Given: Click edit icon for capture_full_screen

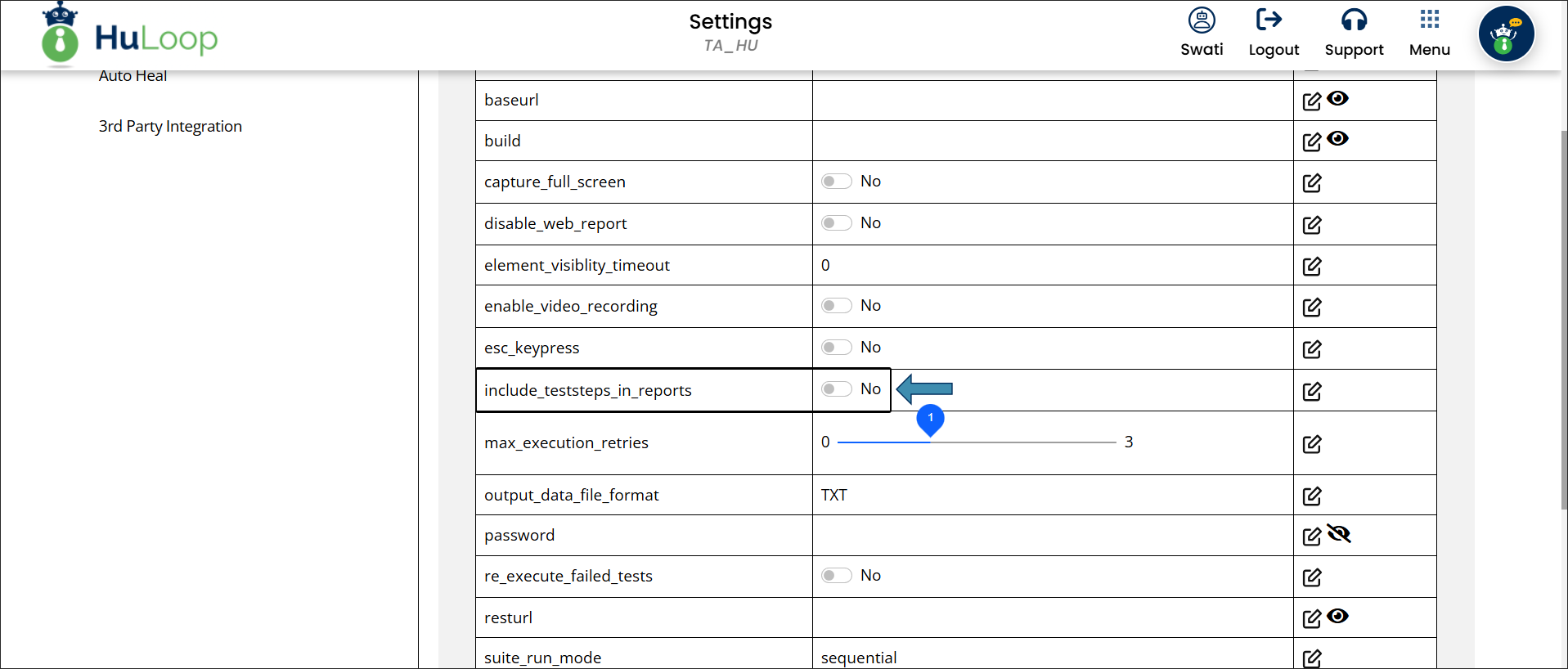Looking at the screenshot, I should pyautogui.click(x=1312, y=183).
